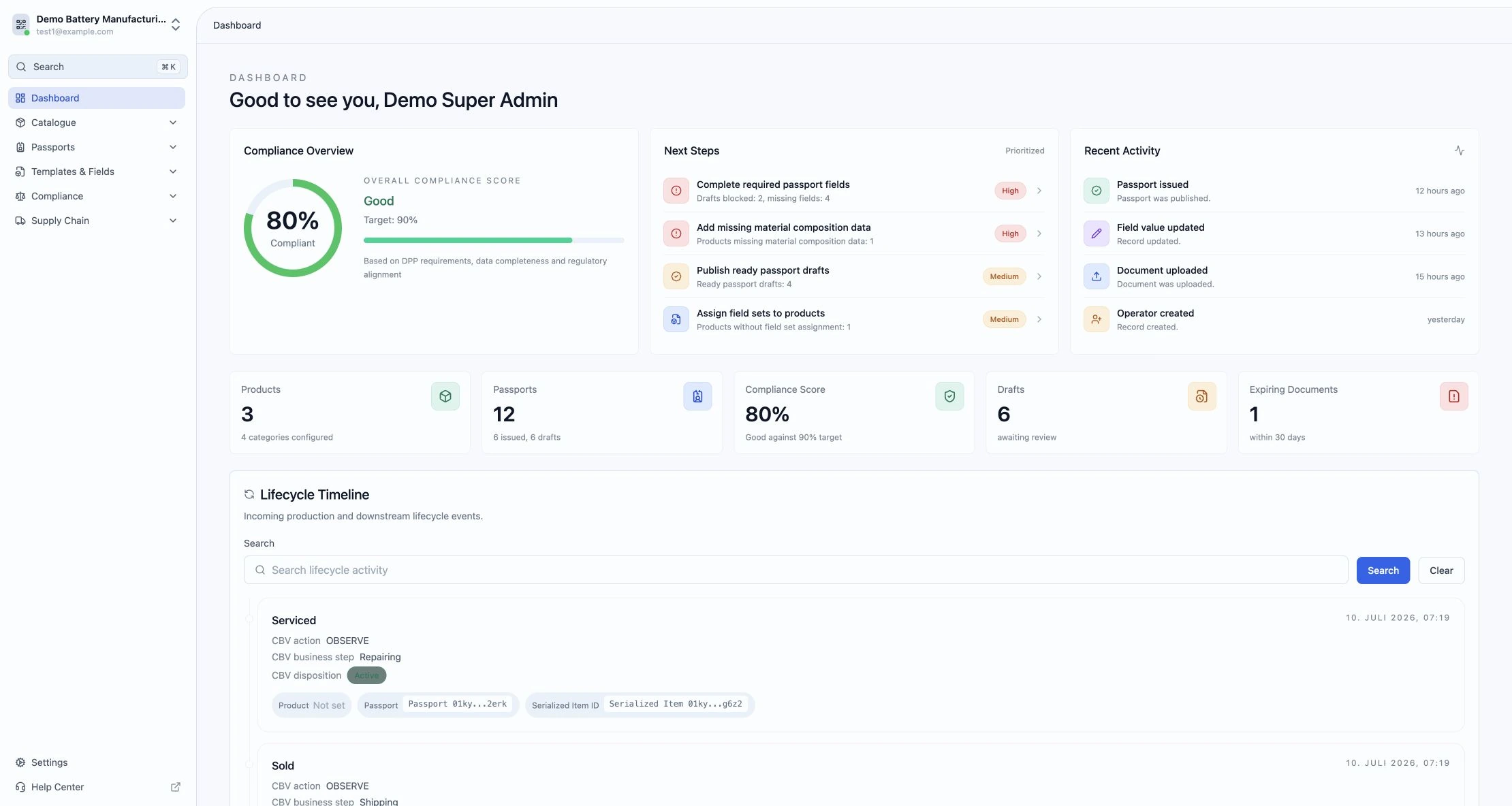1512x806 pixels.
Task: Click arrow on Complete required passport fields
Action: pyautogui.click(x=1039, y=191)
